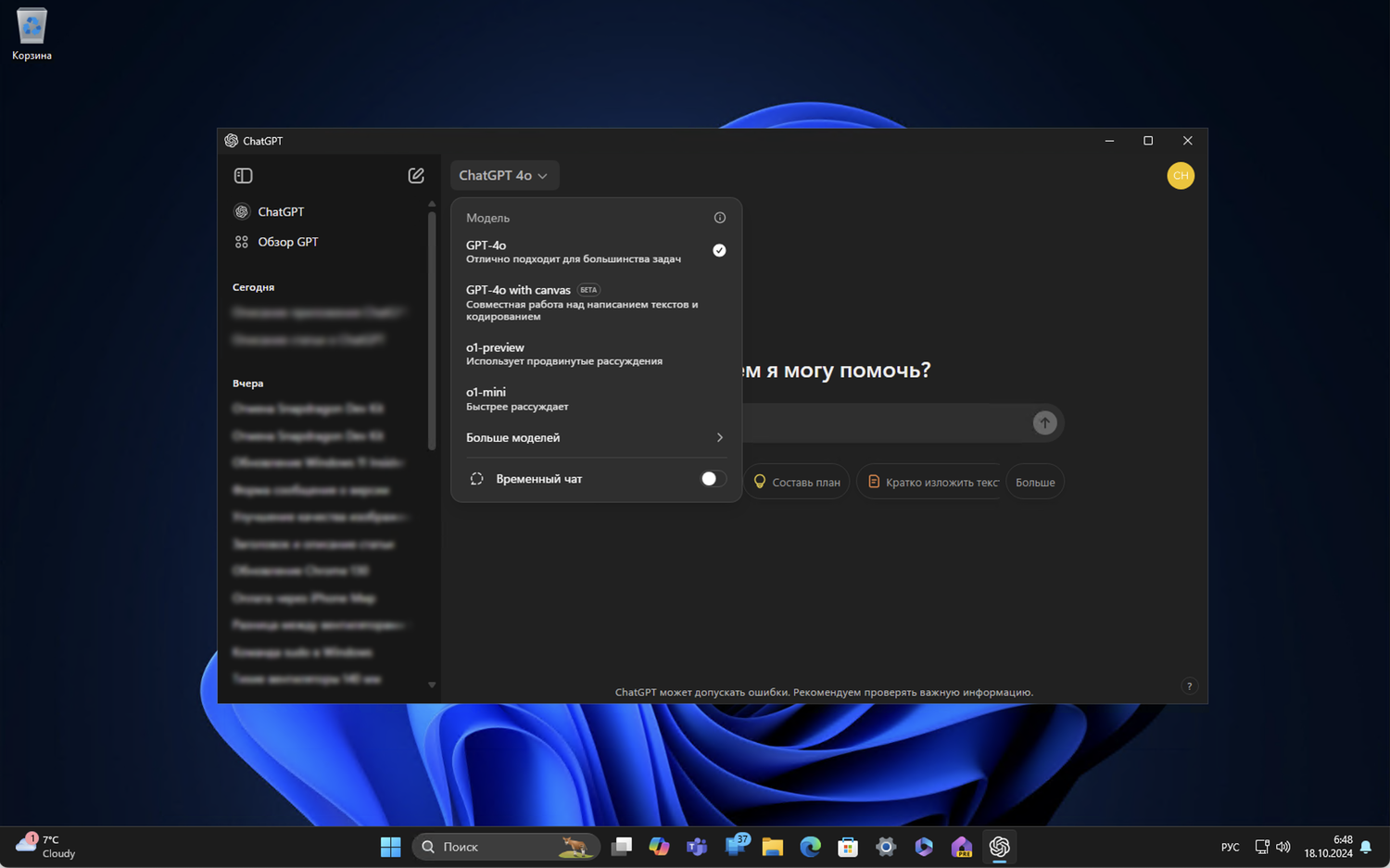Close the ChatGPT window
Screen dimensions: 1390x868
tap(1187, 141)
